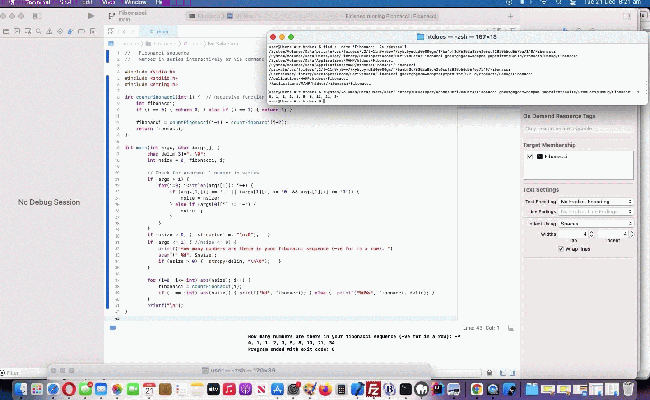Screen dimensions: 650x400
Task: Click the project icon in jump bar
Action: coord(111,43)
